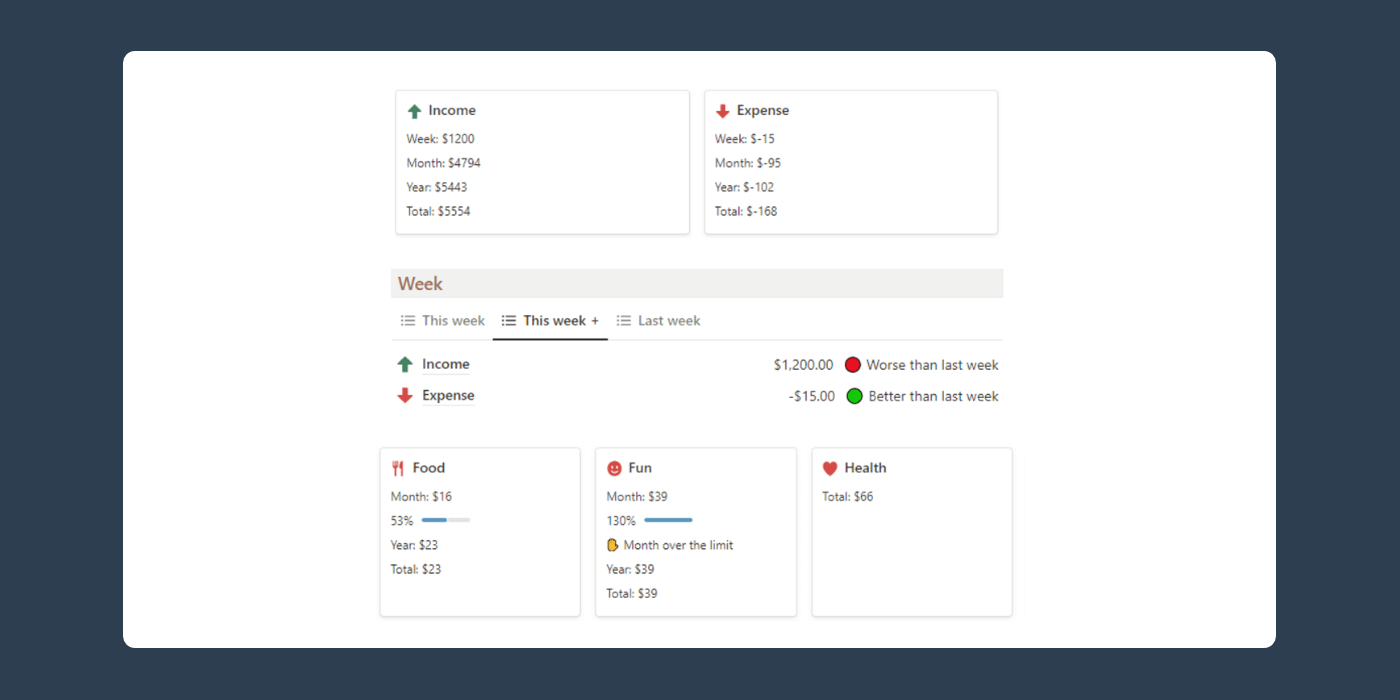
Task: Open the Income card title
Action: tap(452, 111)
